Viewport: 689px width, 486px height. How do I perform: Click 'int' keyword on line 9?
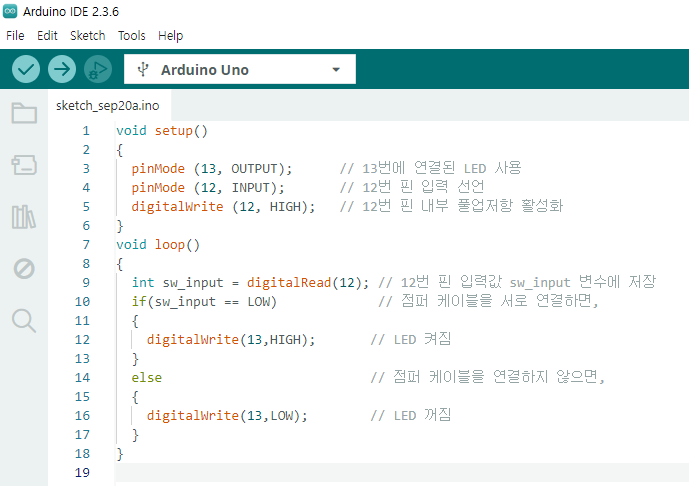point(143,283)
